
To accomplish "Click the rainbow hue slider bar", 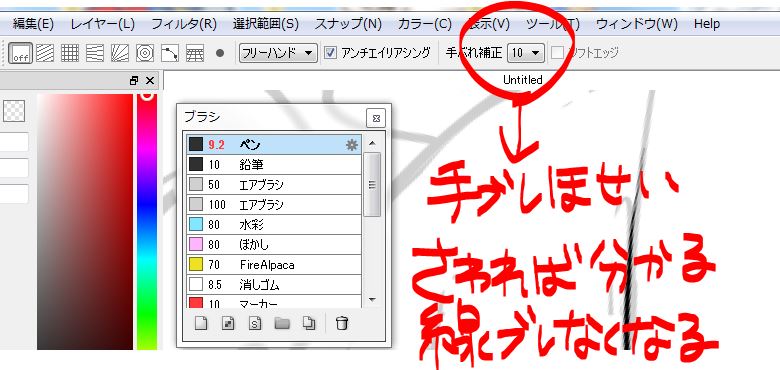I will [147, 221].
